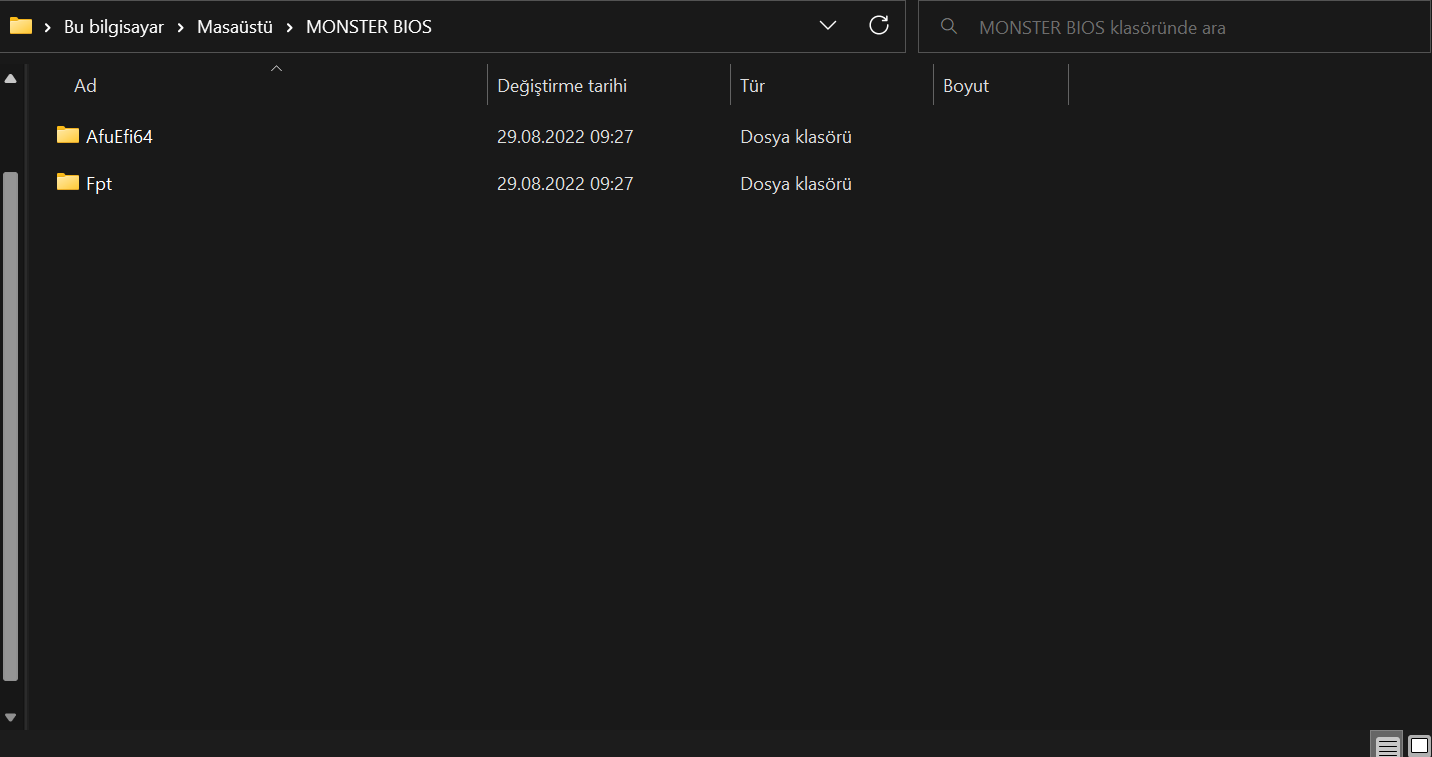Click the navigation pane scroll up arrow
This screenshot has height=757, width=1432.
(11, 79)
